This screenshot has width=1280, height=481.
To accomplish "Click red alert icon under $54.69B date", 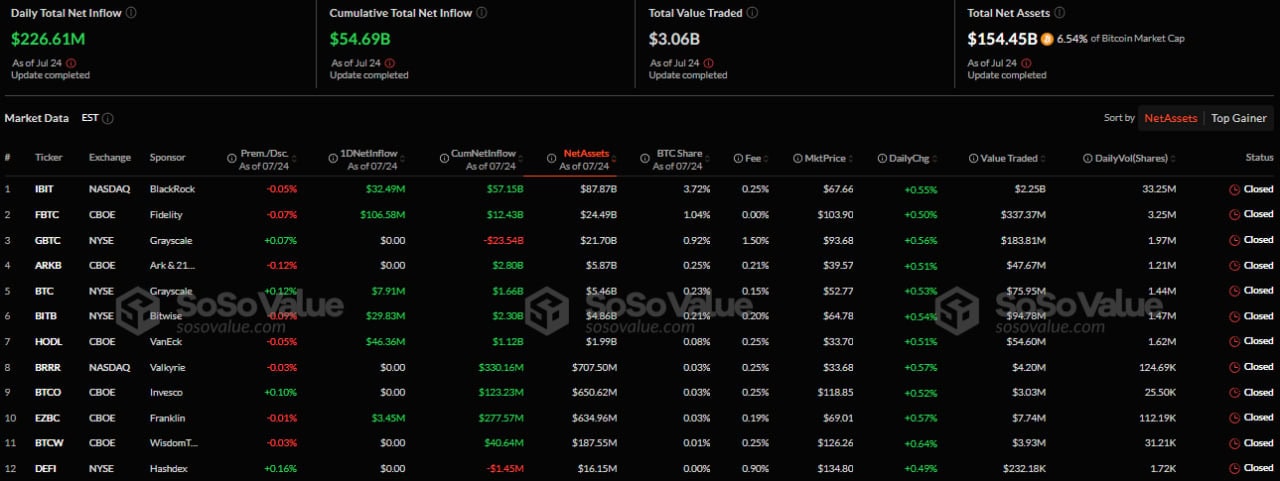I will pos(389,63).
